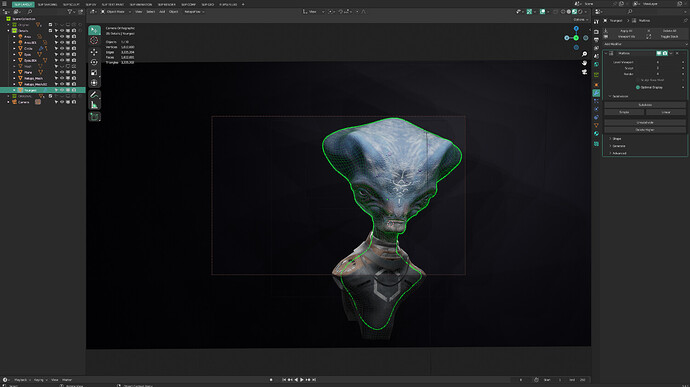Open the Modifier wrench properties tab
This screenshot has width=690, height=387.
click(596, 93)
